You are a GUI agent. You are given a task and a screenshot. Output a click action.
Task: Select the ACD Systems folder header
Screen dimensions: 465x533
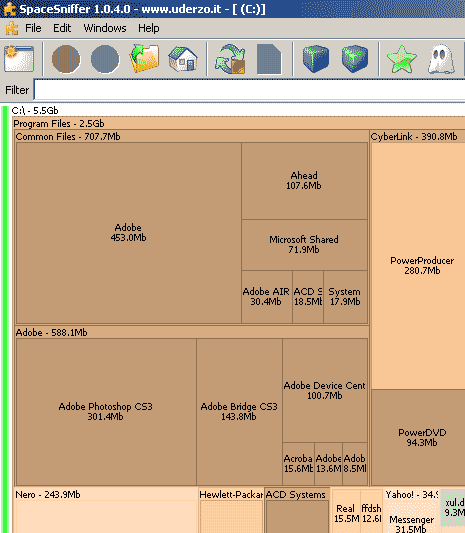coord(296,495)
